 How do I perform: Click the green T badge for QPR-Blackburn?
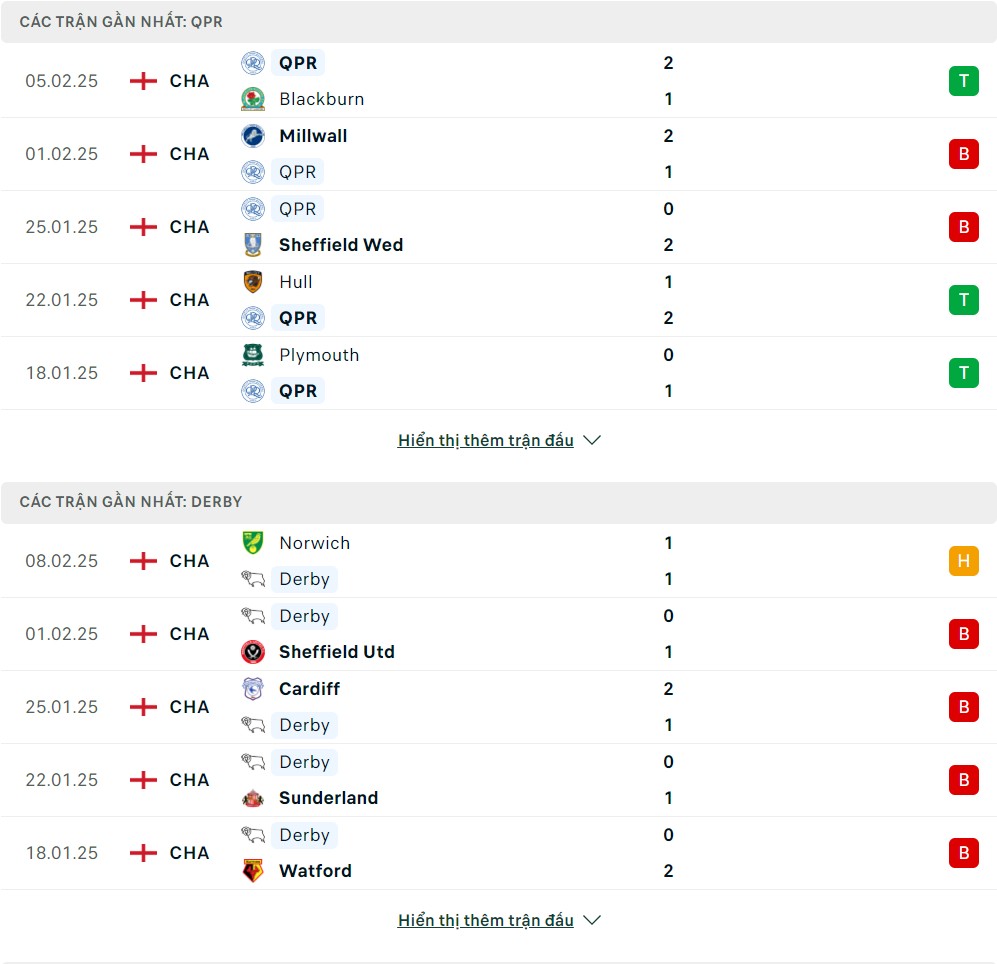point(964,81)
